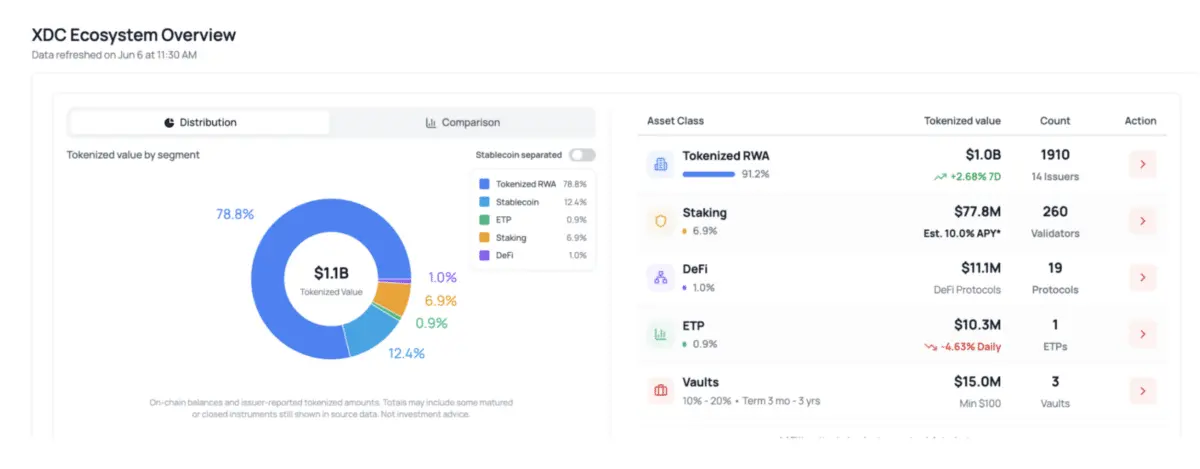
Task: Click the bar chart icon beside Comparison
Action: (431, 123)
